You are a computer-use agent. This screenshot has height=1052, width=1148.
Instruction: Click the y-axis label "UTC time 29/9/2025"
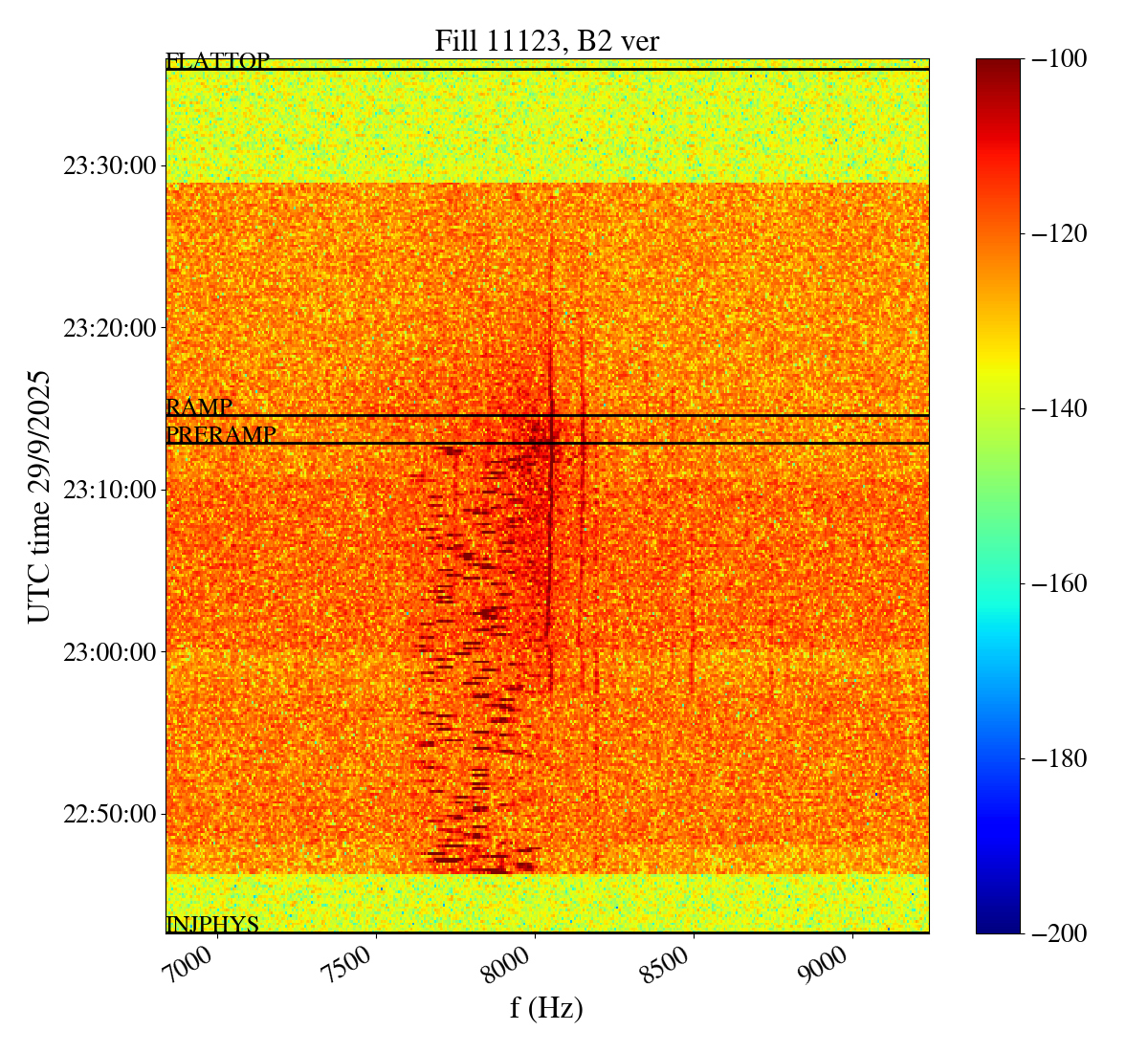tap(38, 496)
